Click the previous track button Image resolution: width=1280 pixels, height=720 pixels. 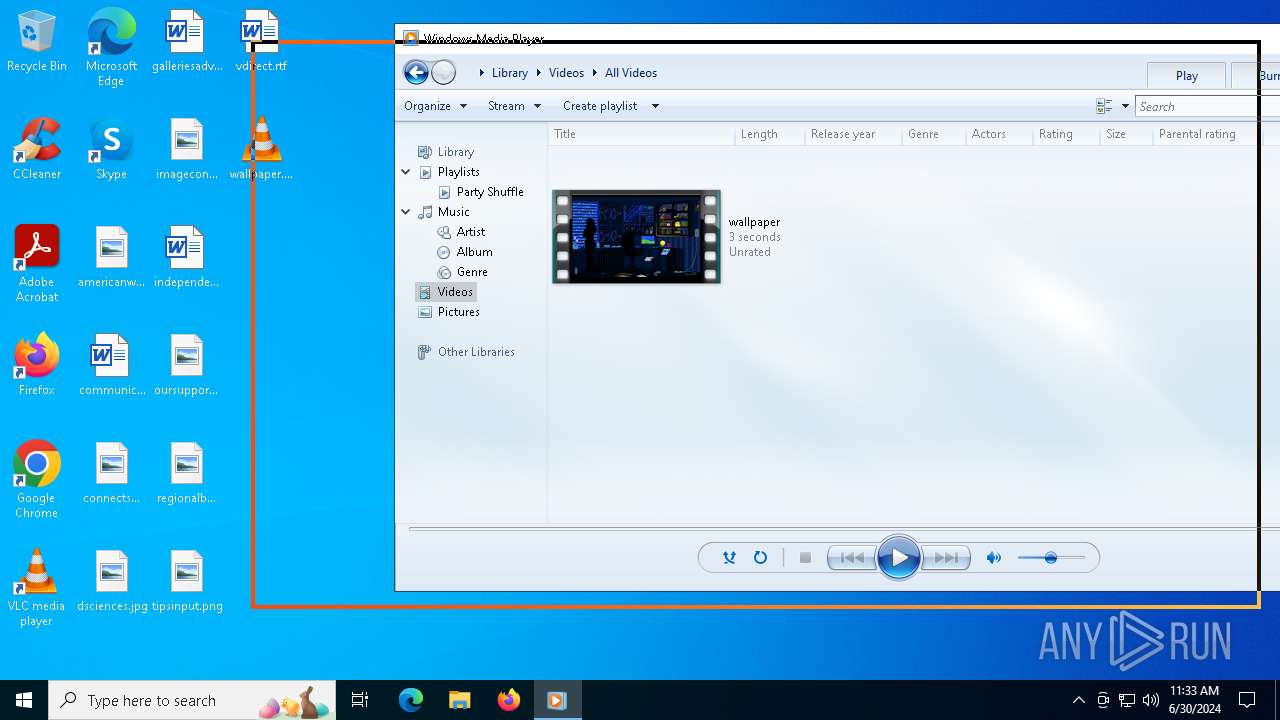[x=852, y=558]
